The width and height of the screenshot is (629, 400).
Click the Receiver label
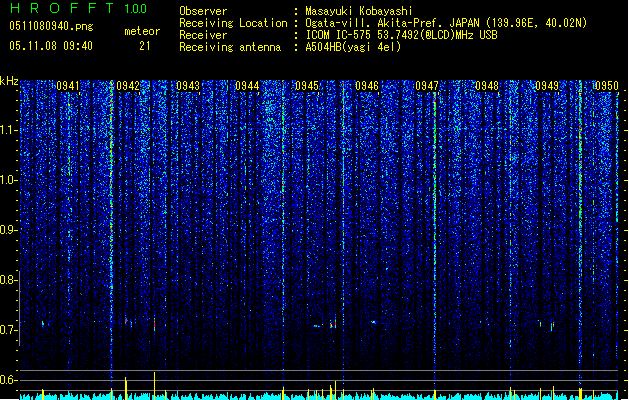[203, 35]
